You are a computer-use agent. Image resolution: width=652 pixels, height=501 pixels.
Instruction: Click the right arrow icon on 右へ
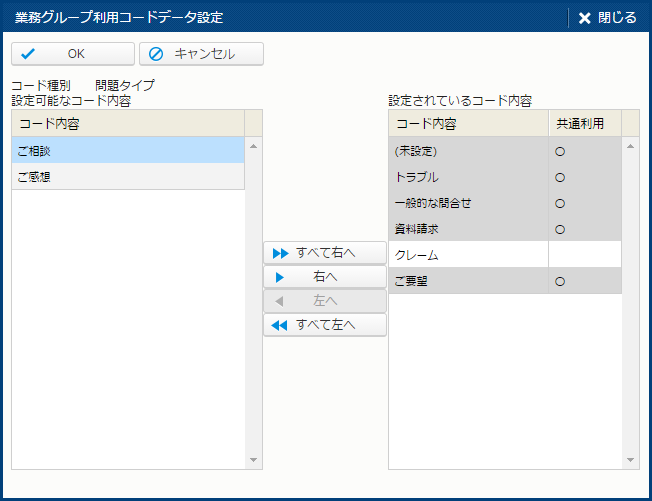coord(279,277)
